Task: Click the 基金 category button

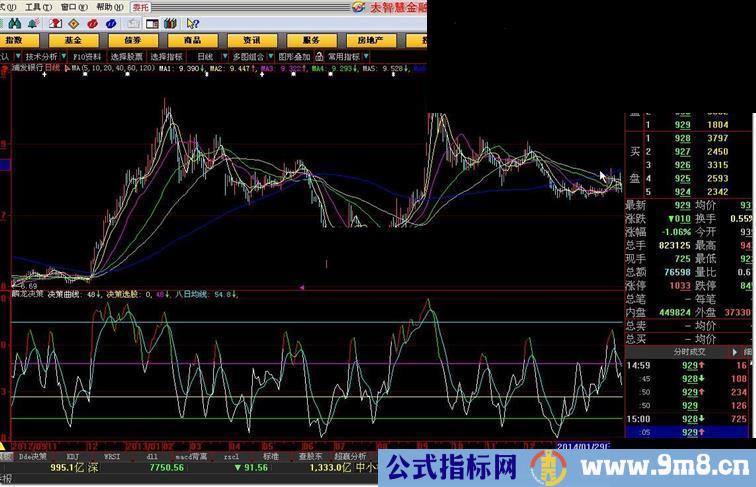Action: click(74, 40)
